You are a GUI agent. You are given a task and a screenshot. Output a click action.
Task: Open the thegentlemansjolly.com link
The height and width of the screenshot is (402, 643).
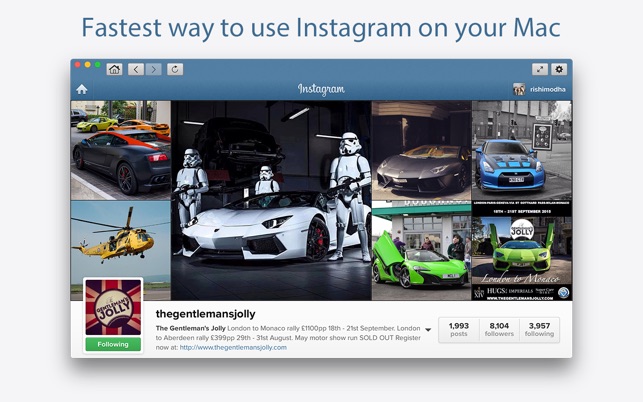click(x=233, y=347)
